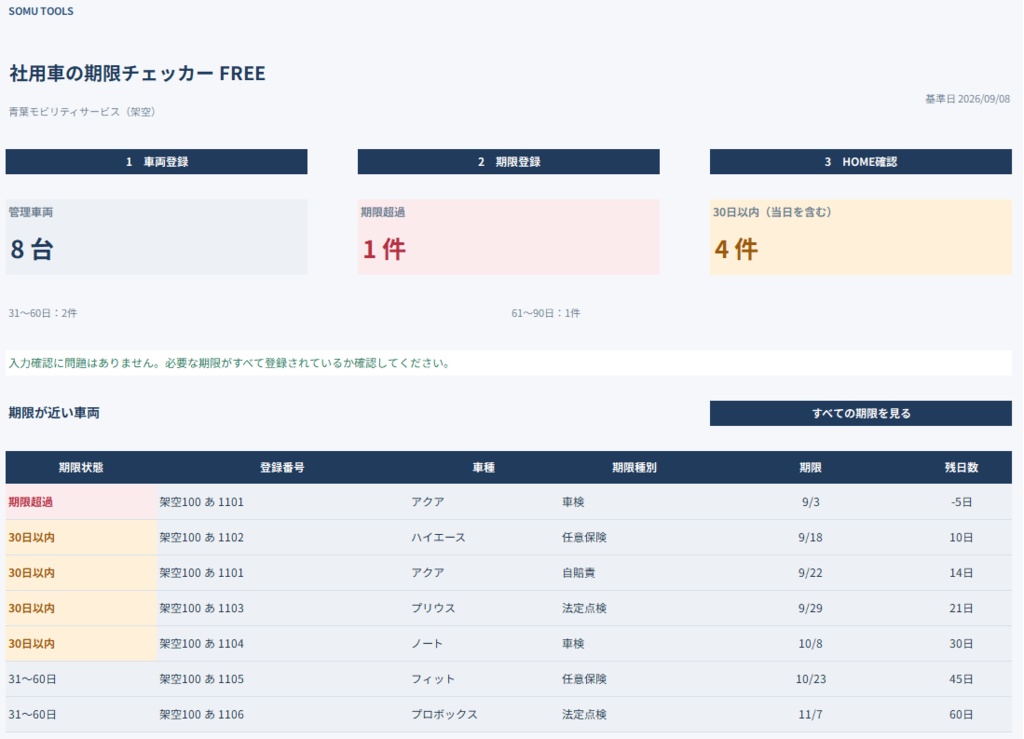Click the 社用車の期限チェッカー FREE title

pyautogui.click(x=137, y=73)
